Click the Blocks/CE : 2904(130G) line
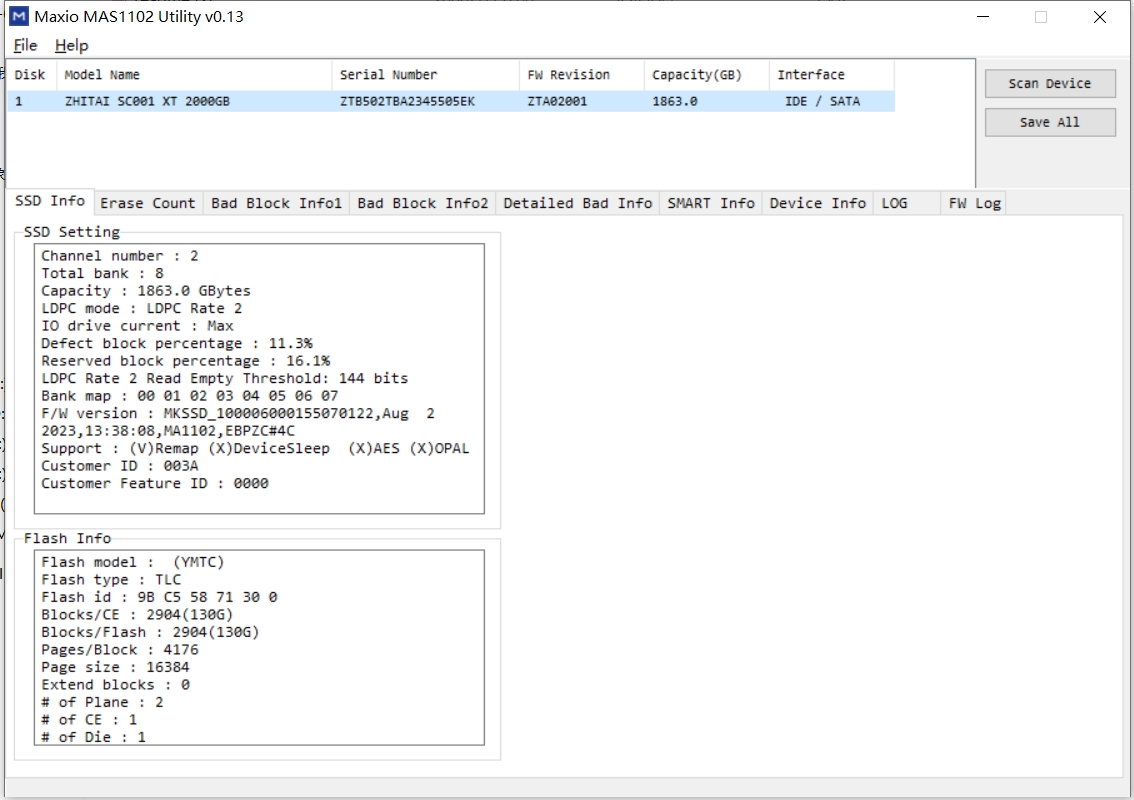1134x800 pixels. point(137,615)
